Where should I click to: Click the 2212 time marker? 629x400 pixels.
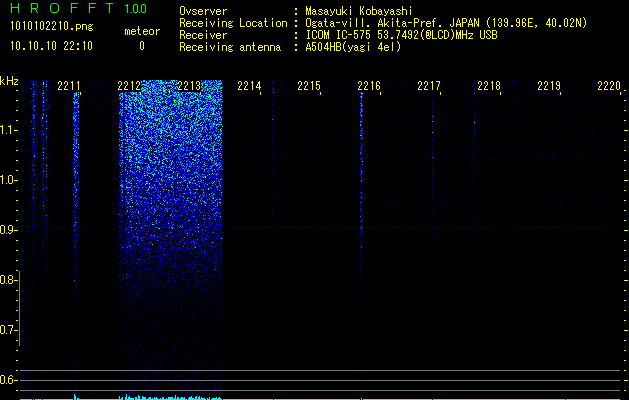[129, 86]
